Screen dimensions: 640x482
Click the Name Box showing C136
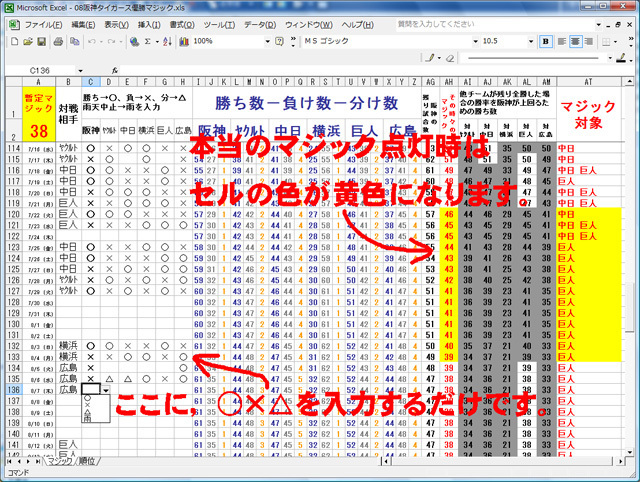pyautogui.click(x=40, y=71)
